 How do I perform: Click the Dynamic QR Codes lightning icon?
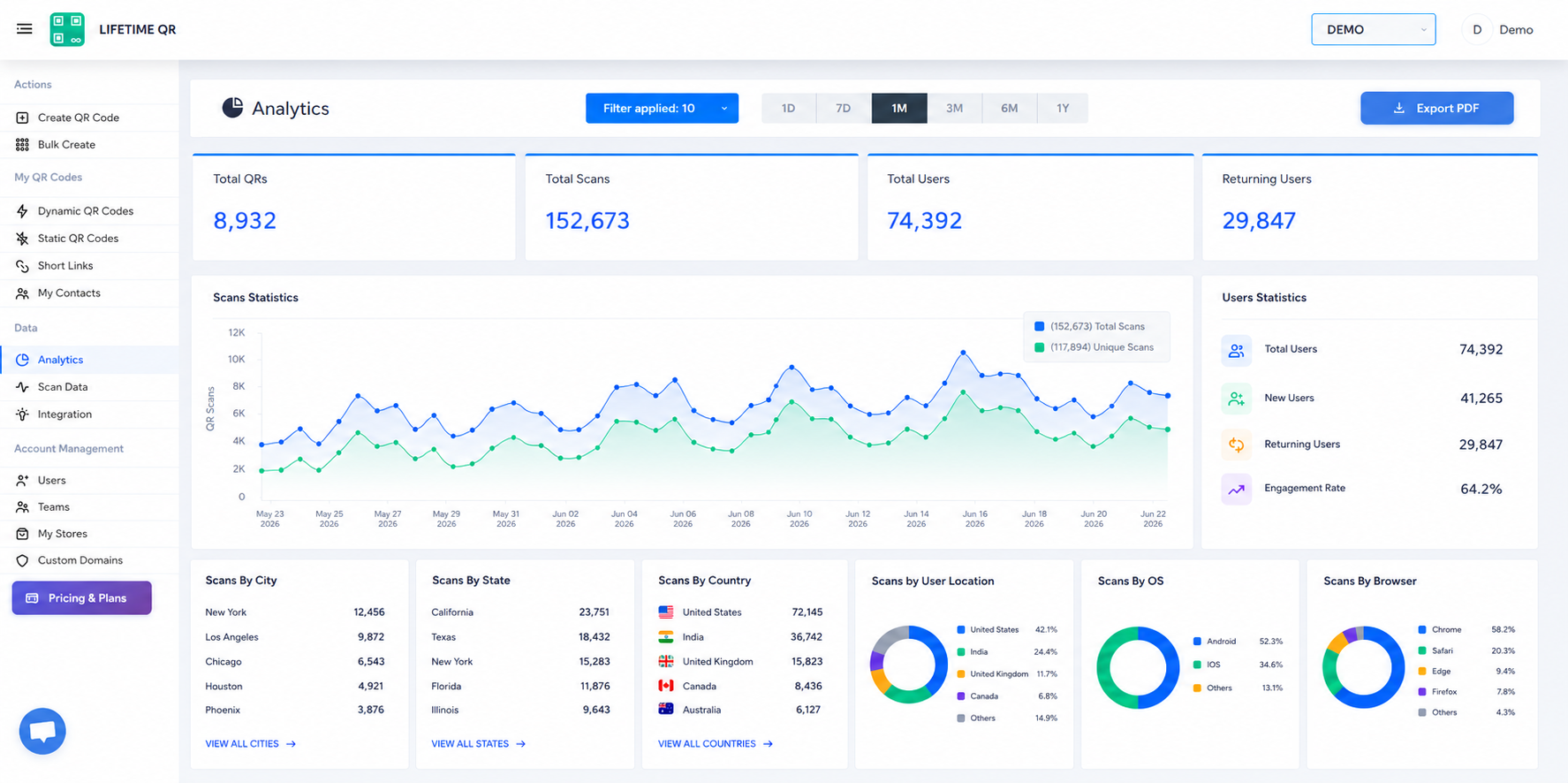coord(22,211)
